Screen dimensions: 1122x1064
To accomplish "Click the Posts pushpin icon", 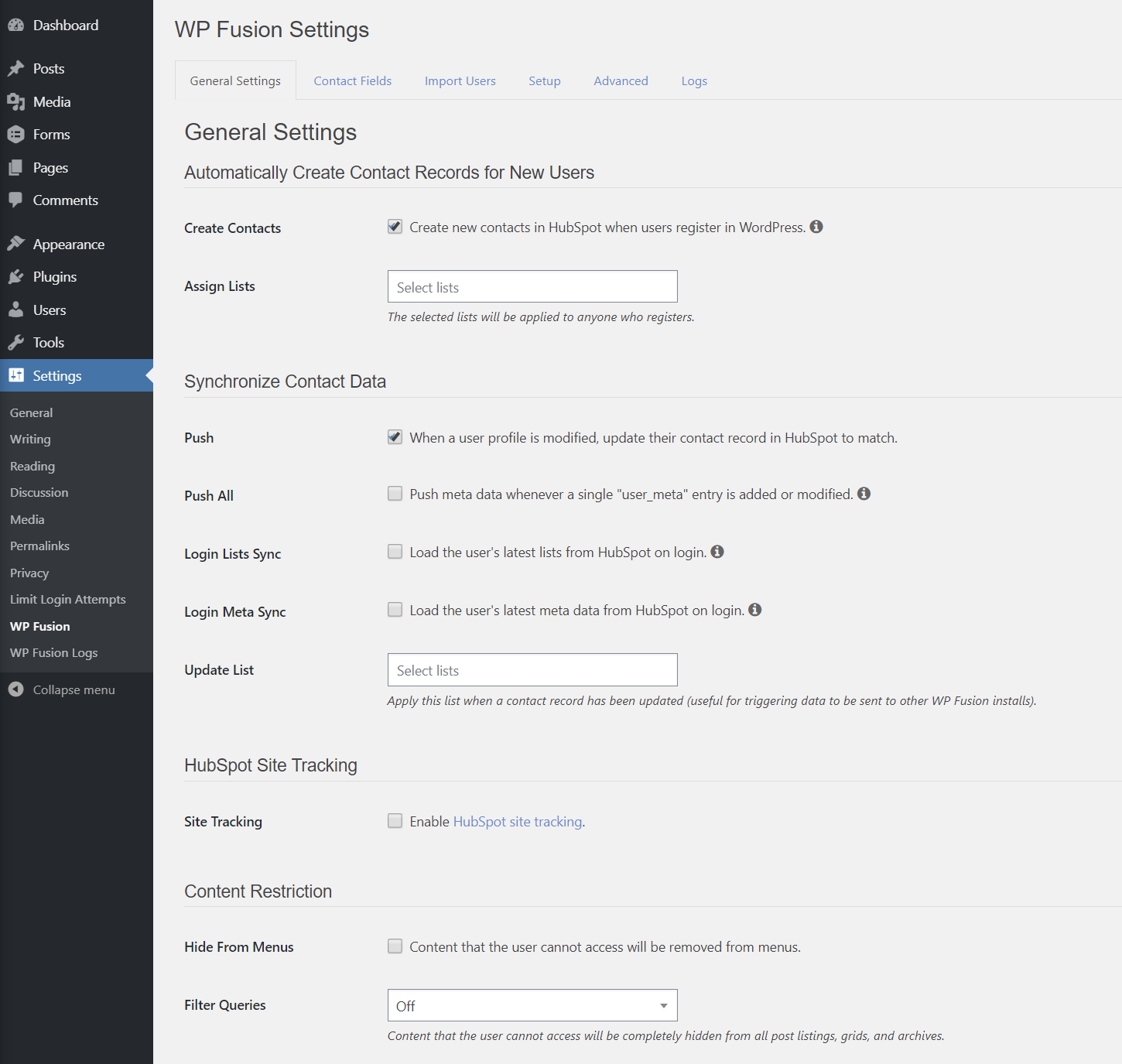I will (x=16, y=68).
